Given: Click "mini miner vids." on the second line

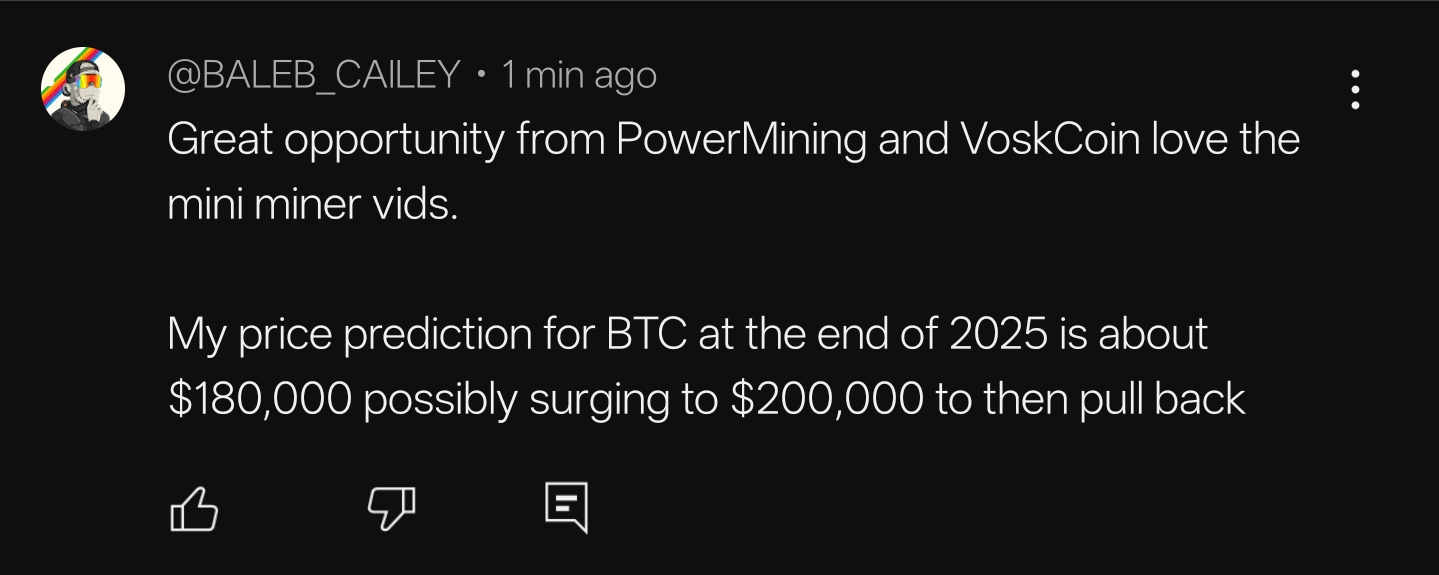Looking at the screenshot, I should click(313, 205).
